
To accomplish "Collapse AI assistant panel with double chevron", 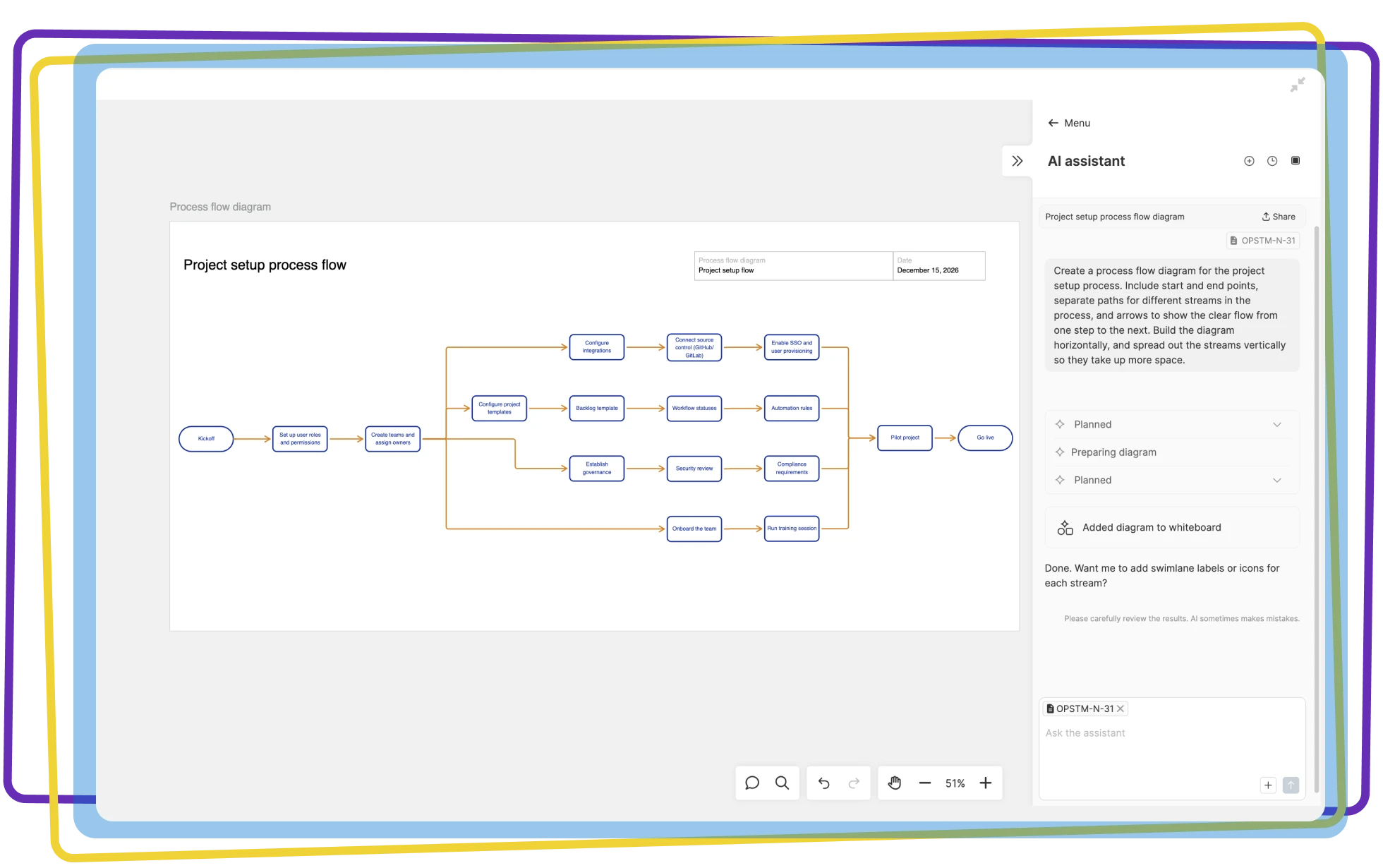I will (1017, 161).
